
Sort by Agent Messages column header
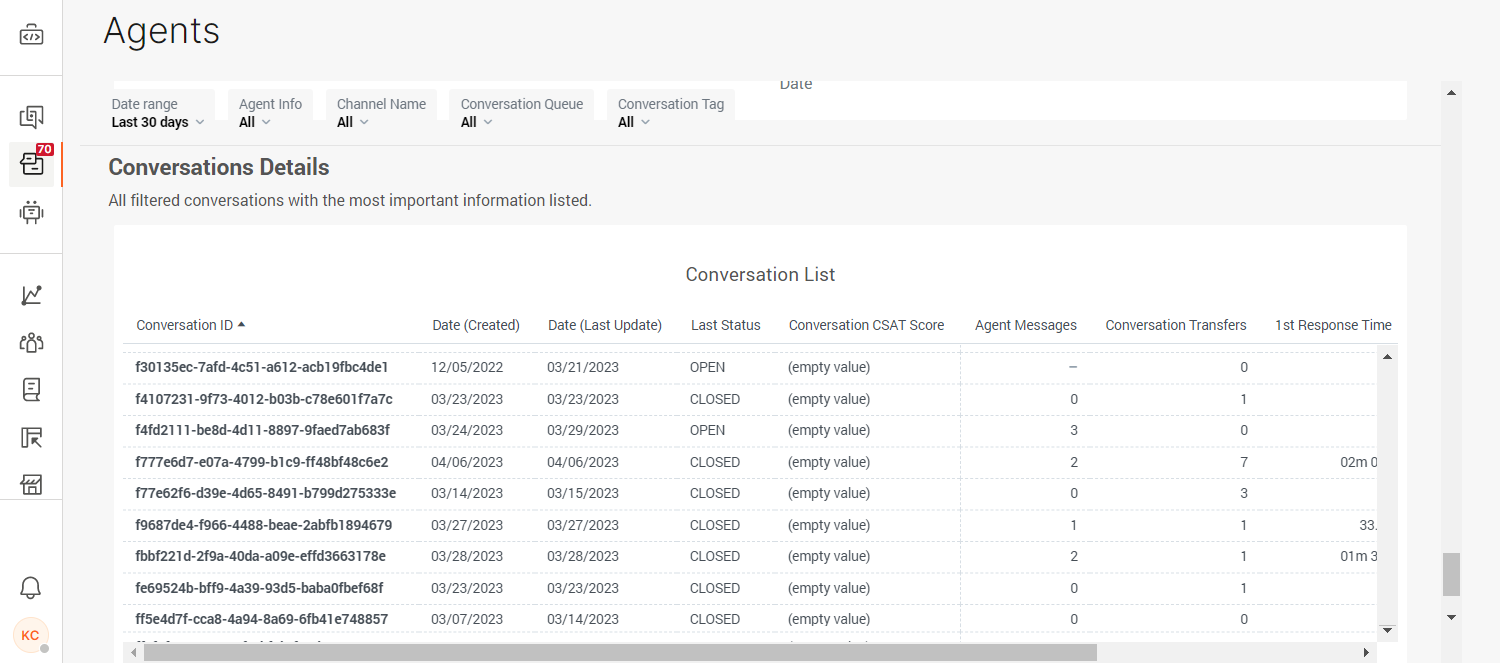pos(1026,325)
